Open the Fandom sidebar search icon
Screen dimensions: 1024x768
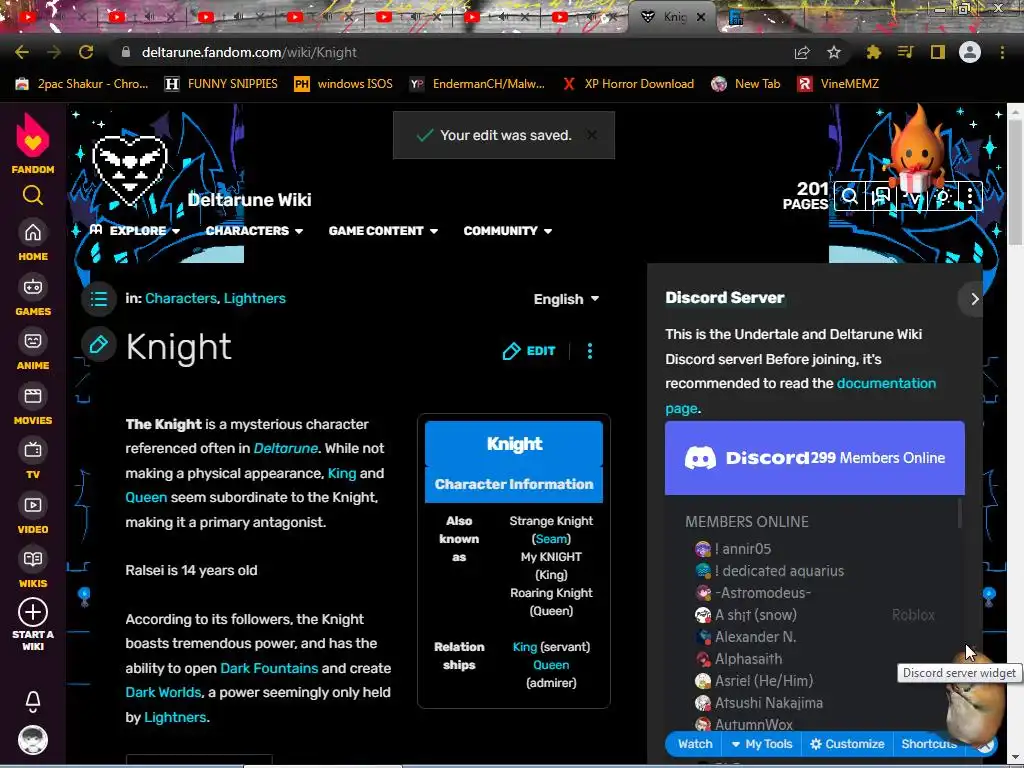tap(33, 195)
